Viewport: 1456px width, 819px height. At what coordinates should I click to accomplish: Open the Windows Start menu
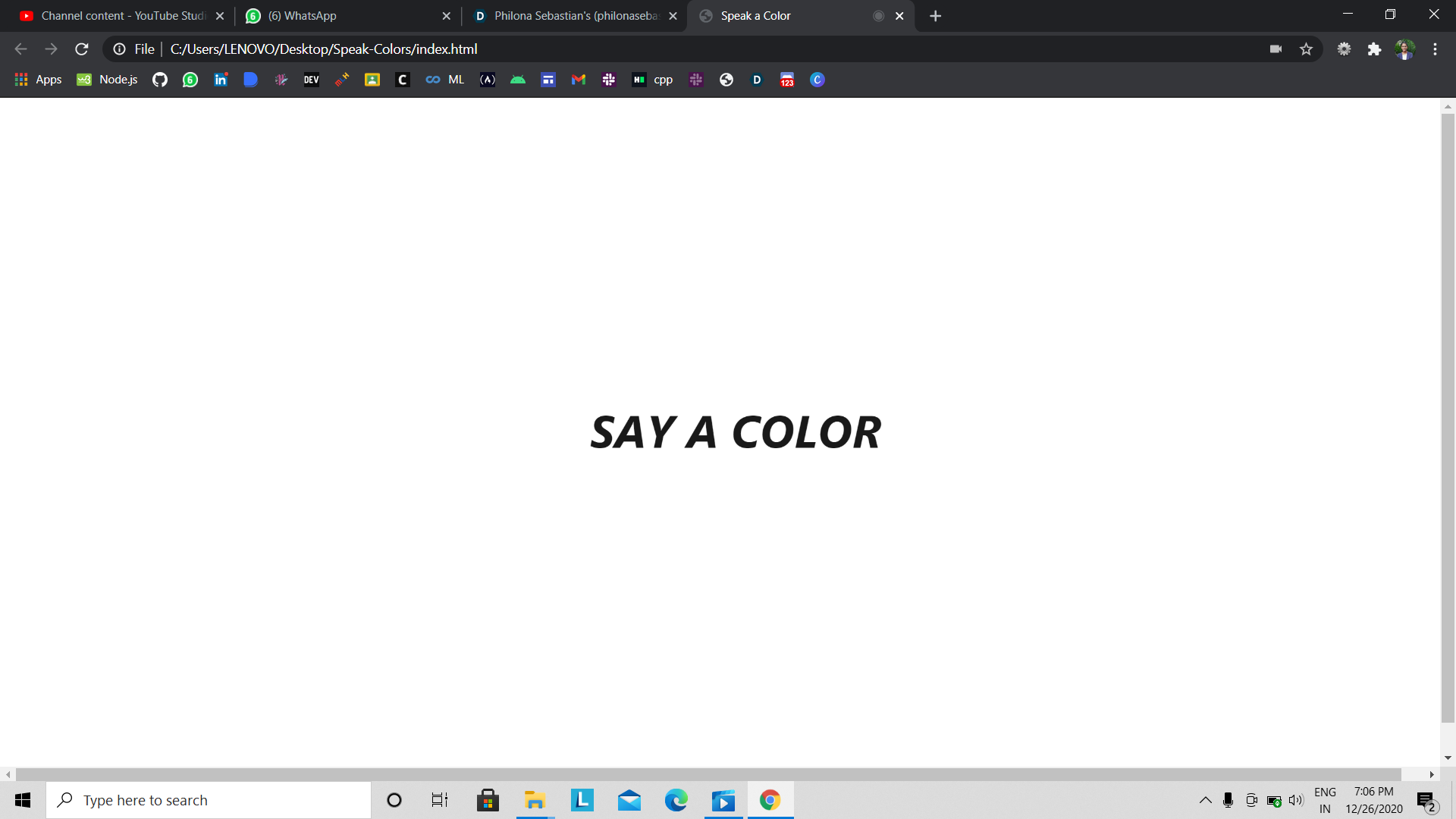point(23,800)
